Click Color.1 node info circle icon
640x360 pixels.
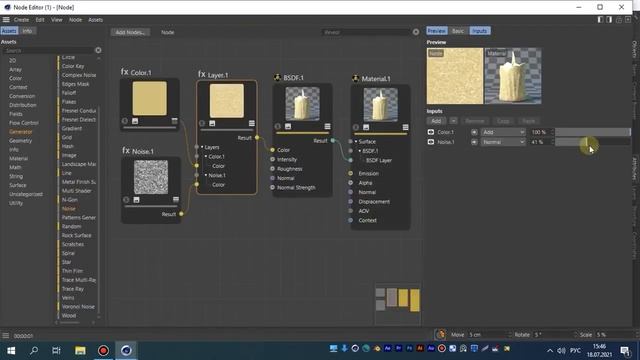(125, 121)
